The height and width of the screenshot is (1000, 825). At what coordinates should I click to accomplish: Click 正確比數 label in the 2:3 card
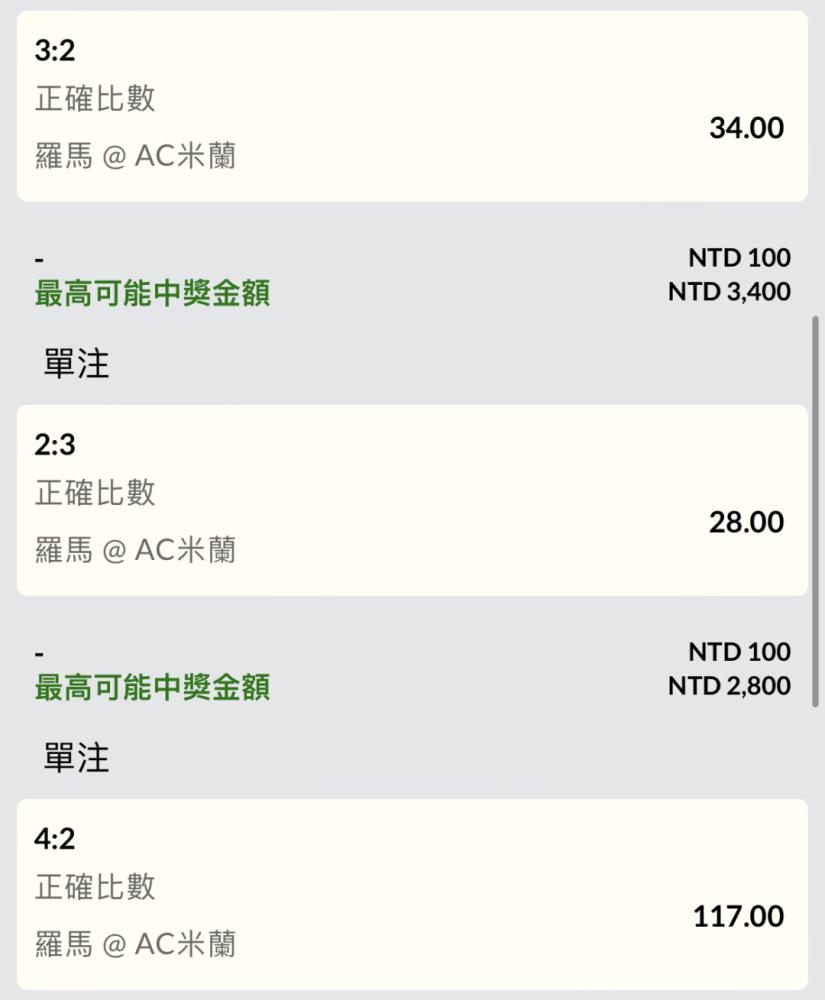point(96,493)
